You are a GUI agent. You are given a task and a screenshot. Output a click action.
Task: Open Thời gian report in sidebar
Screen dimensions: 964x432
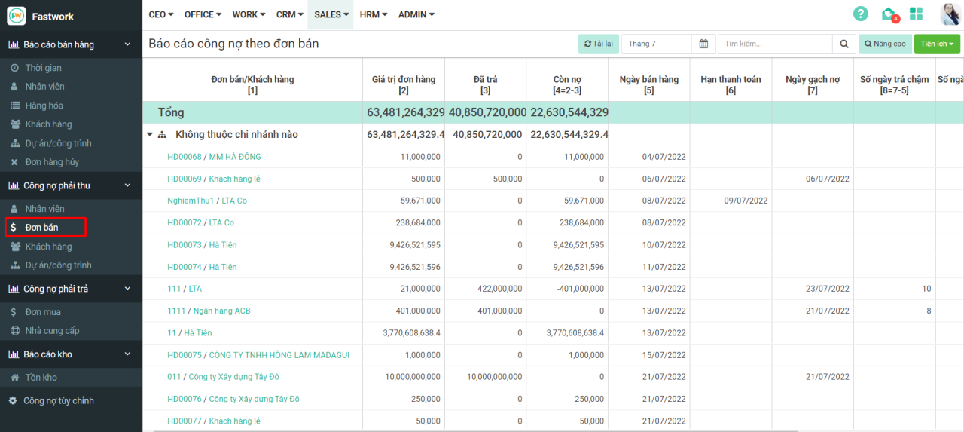45,68
